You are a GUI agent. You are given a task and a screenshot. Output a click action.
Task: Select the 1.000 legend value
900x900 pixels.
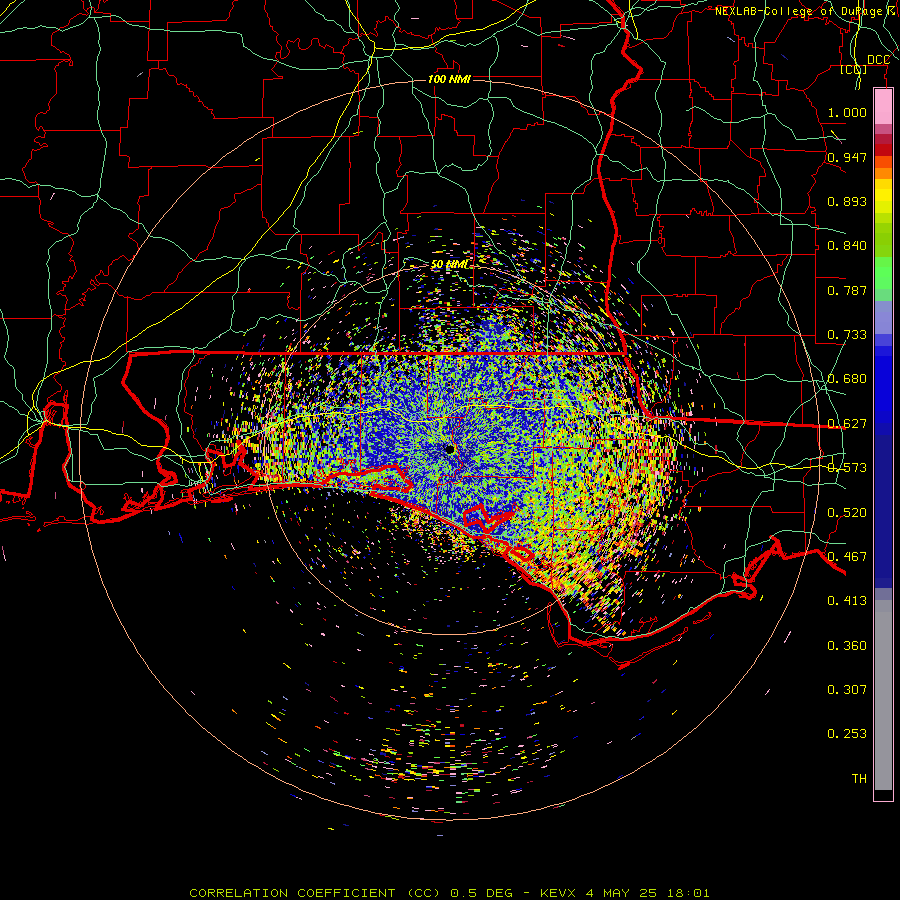coord(847,112)
